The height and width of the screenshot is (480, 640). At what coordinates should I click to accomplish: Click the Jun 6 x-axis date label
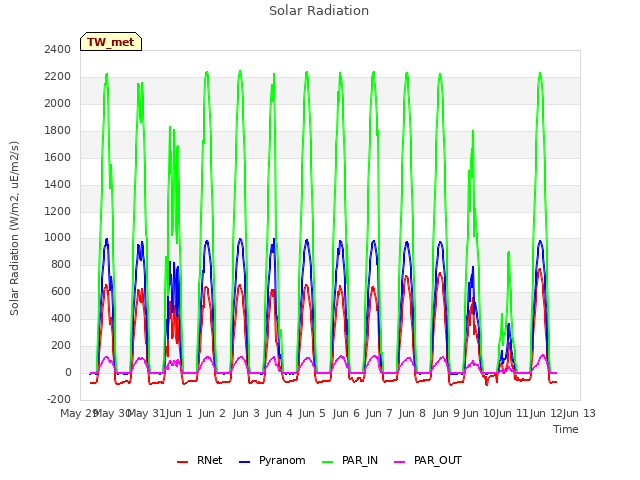tap(346, 413)
